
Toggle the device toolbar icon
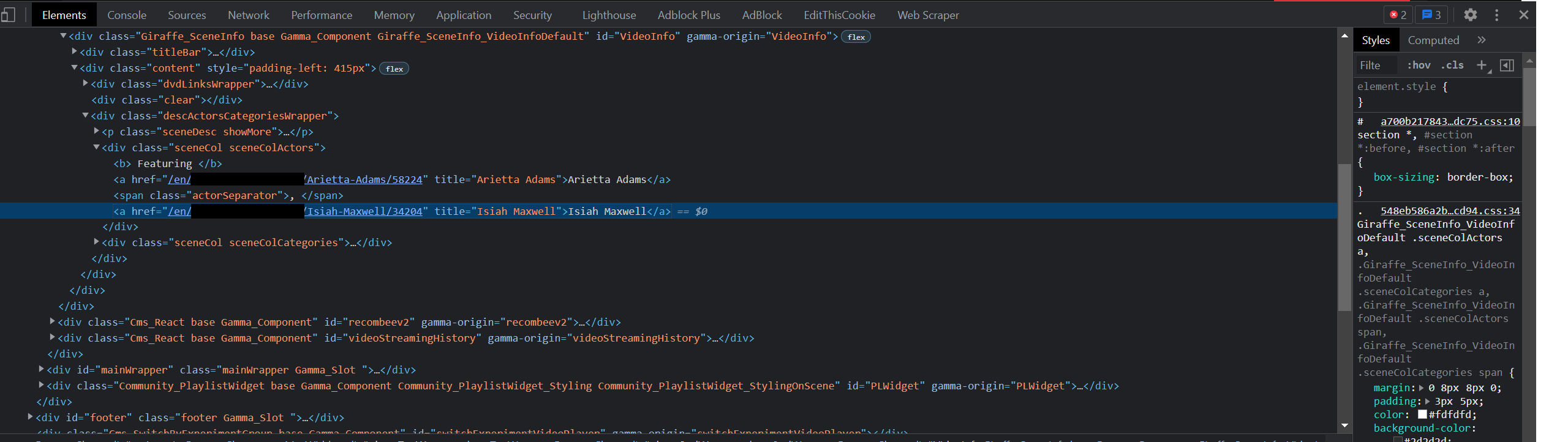tap(8, 15)
